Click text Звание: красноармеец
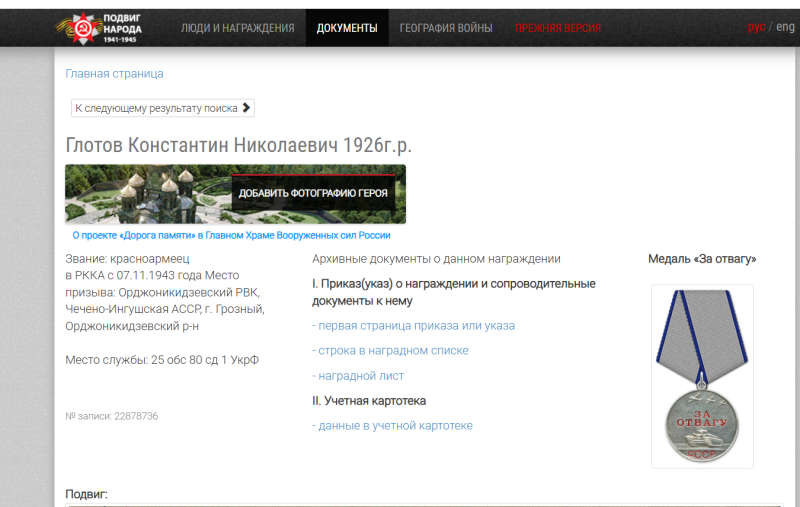This screenshot has height=507, width=800. pyautogui.click(x=127, y=259)
